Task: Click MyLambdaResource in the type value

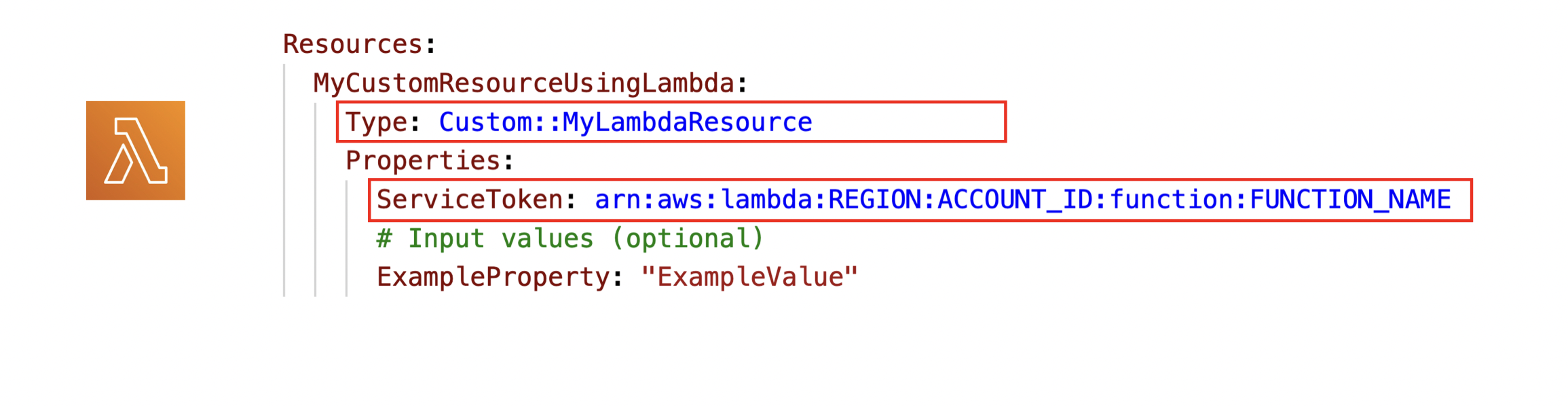Action: click(x=687, y=122)
